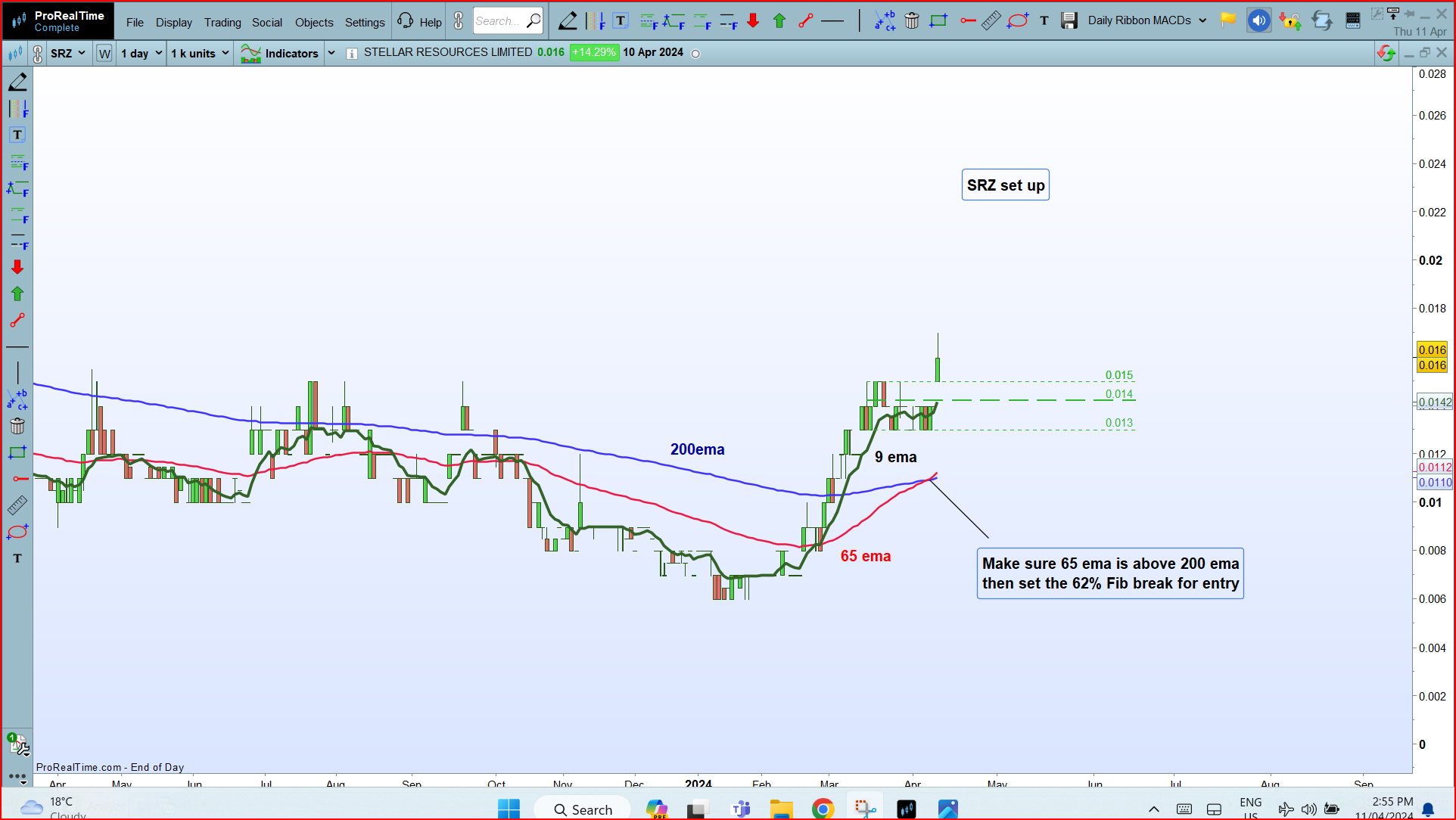
Task: Click the 9 ema label
Action: [896, 457]
